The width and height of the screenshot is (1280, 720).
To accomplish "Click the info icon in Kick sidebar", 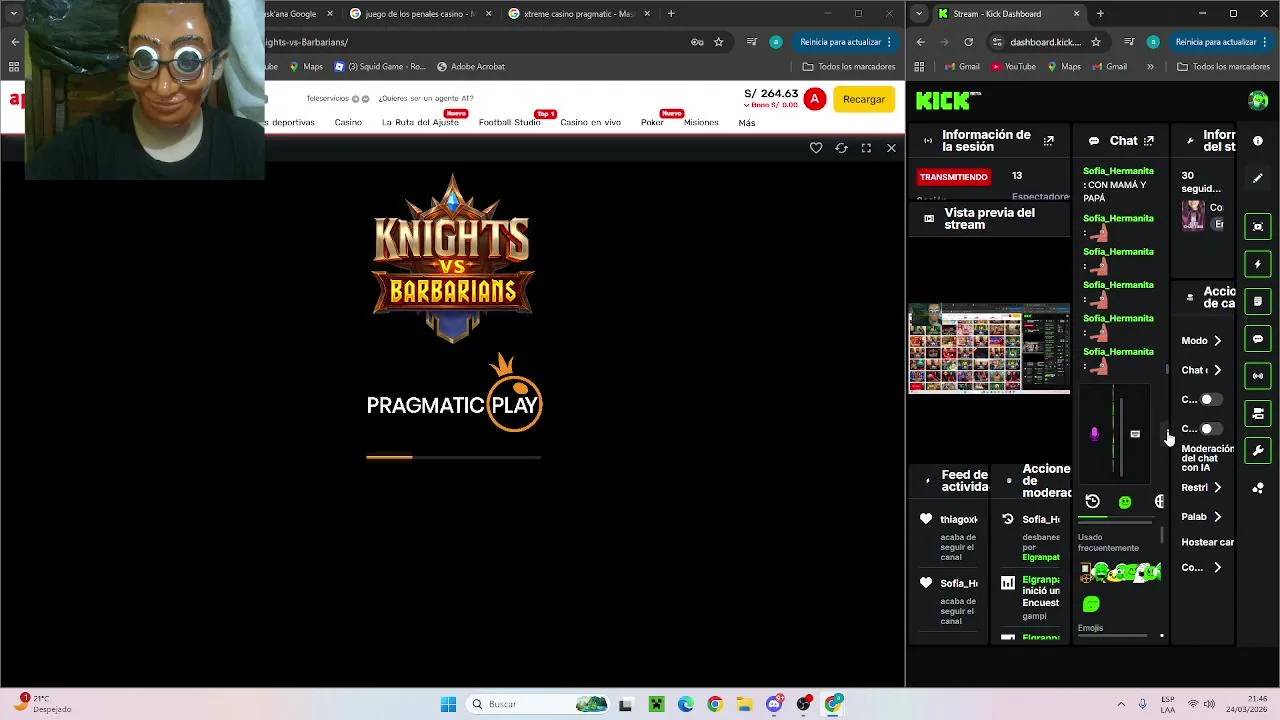I will [x=1258, y=141].
